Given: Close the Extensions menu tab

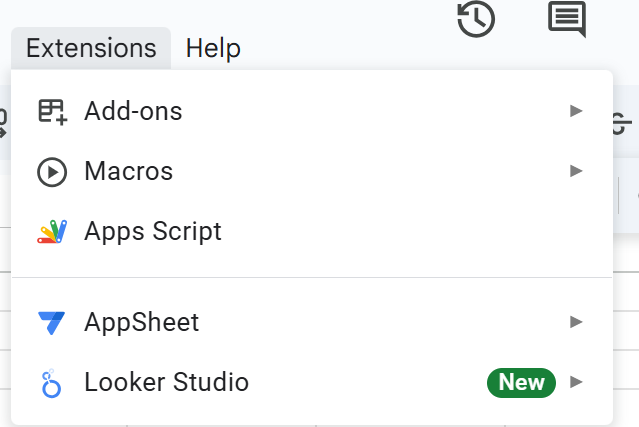Looking at the screenshot, I should pyautogui.click(x=91, y=48).
